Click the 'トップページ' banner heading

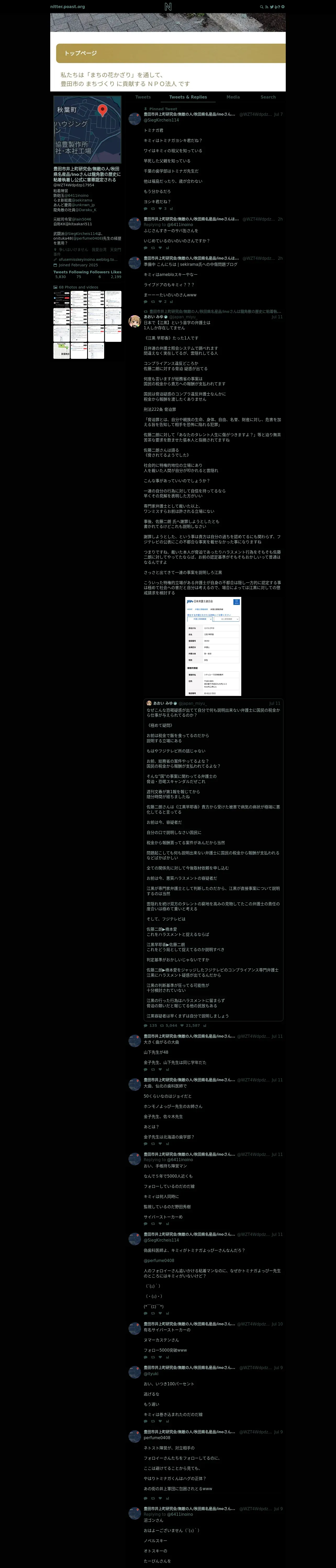pos(81,53)
